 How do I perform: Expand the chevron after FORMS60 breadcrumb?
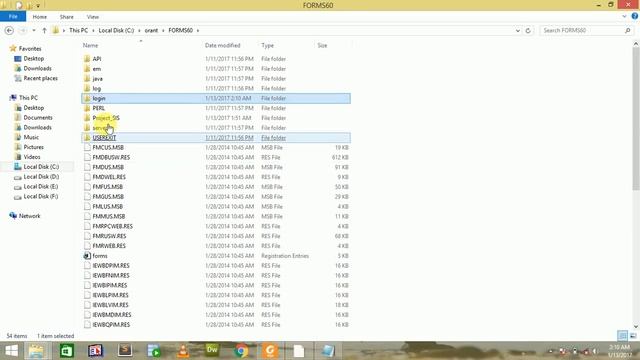coord(198,31)
